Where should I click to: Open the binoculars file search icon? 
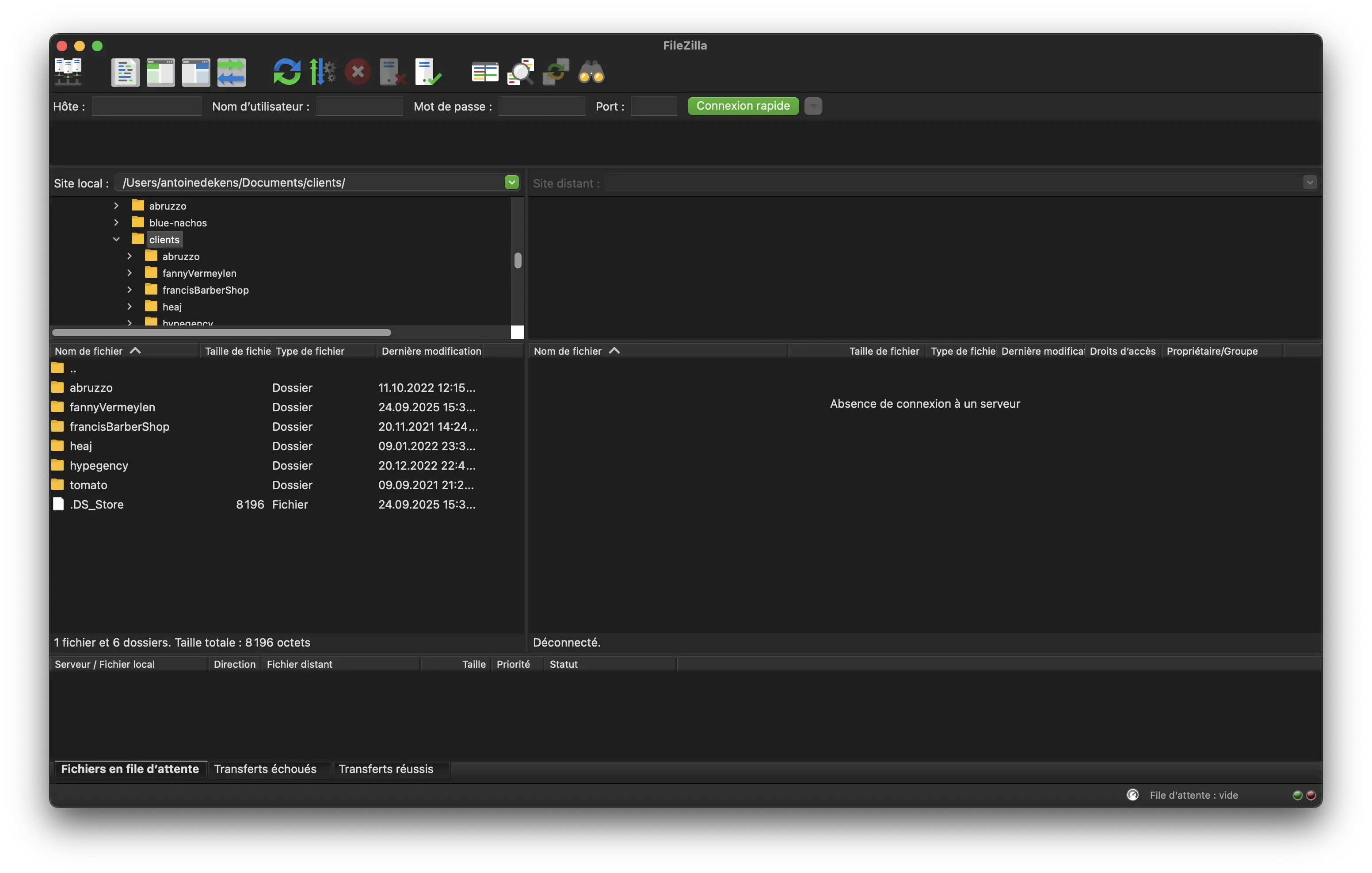pyautogui.click(x=591, y=73)
